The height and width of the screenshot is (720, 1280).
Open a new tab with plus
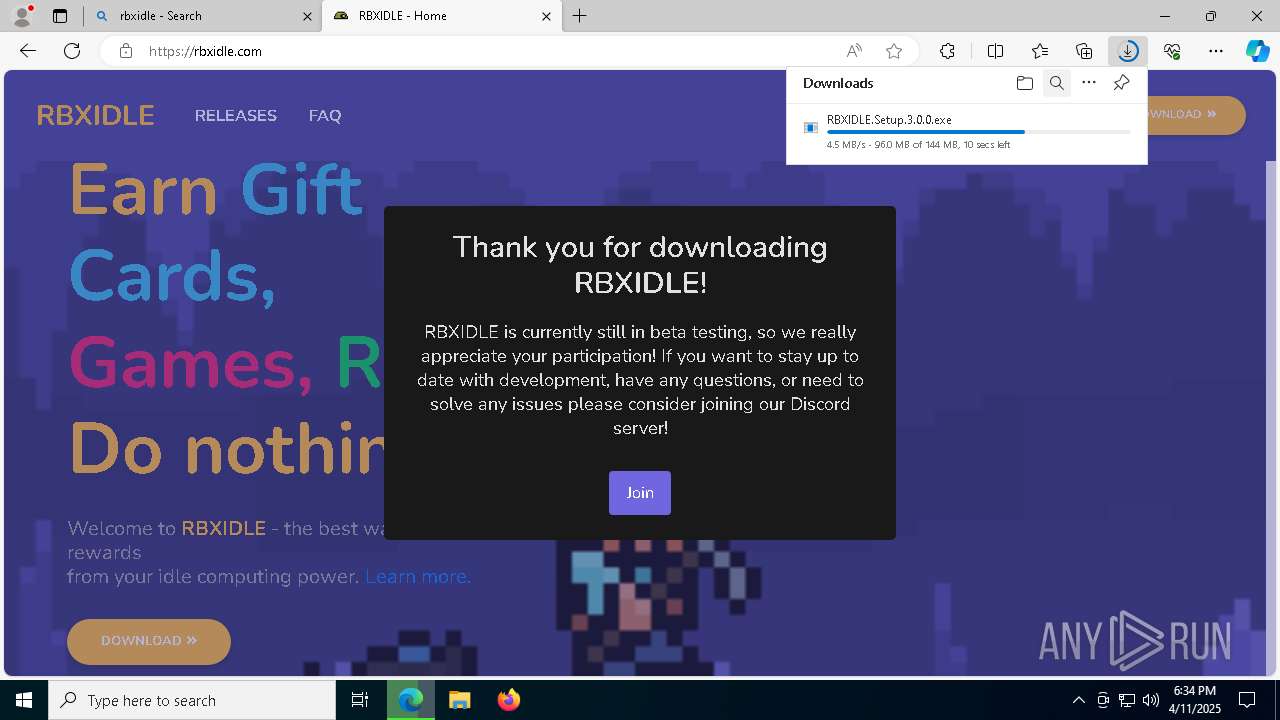580,16
